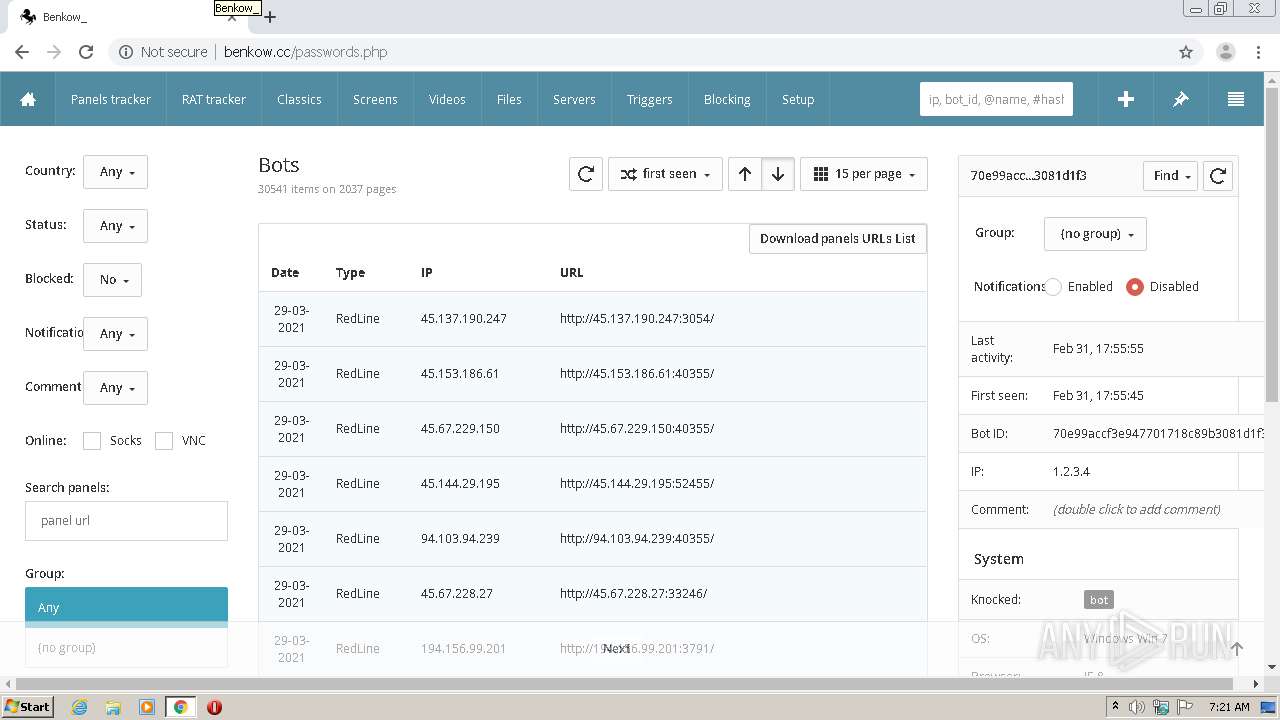Open bot Group (no group) dropdown
Viewport: 1280px width, 720px height.
(1095, 234)
